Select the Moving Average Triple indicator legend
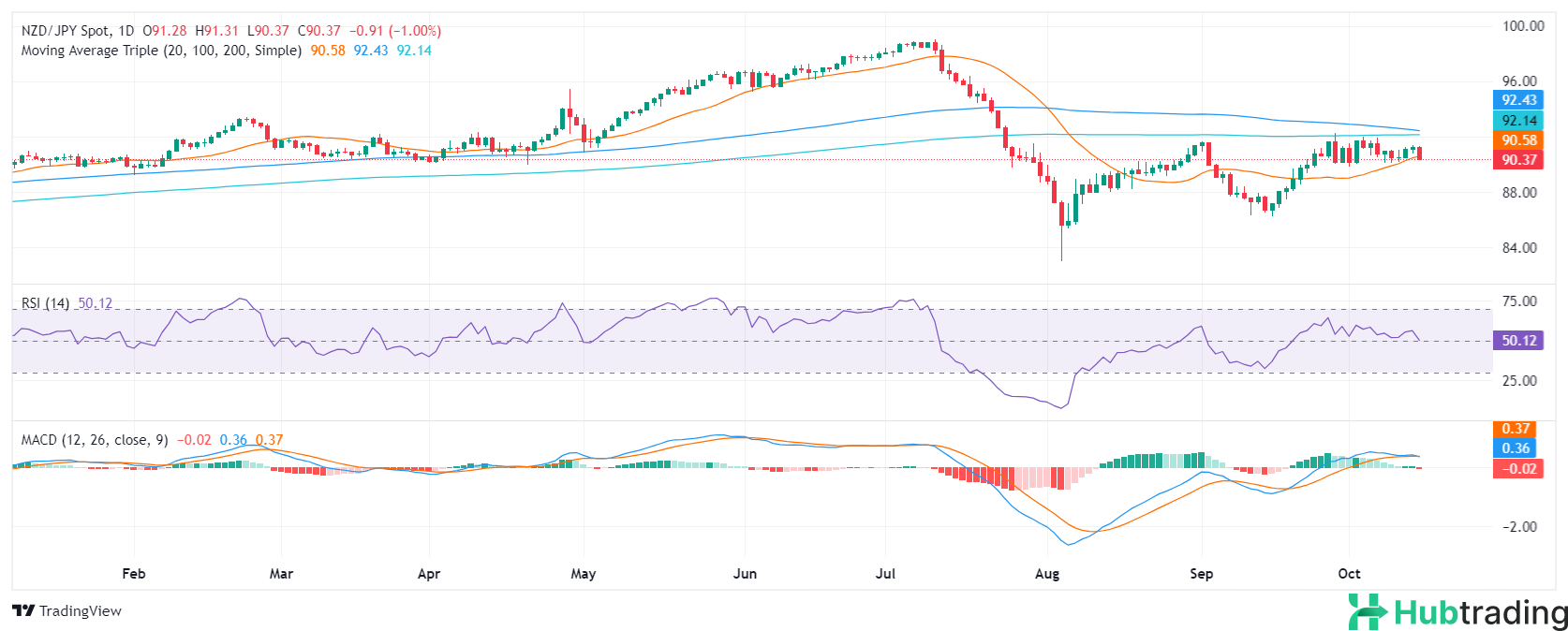Image resolution: width=1568 pixels, height=631 pixels. (161, 51)
